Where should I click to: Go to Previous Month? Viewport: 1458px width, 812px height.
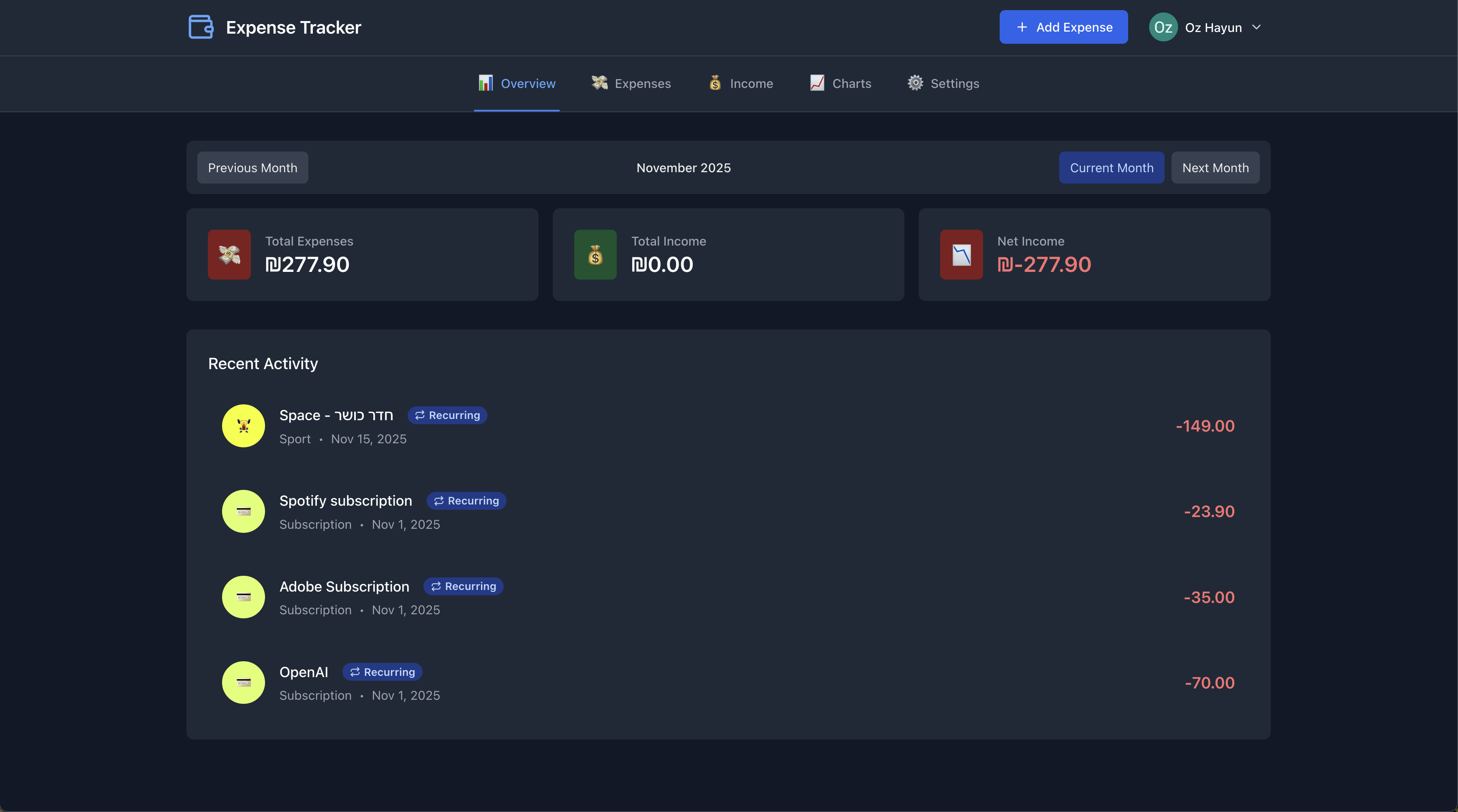[x=252, y=167]
